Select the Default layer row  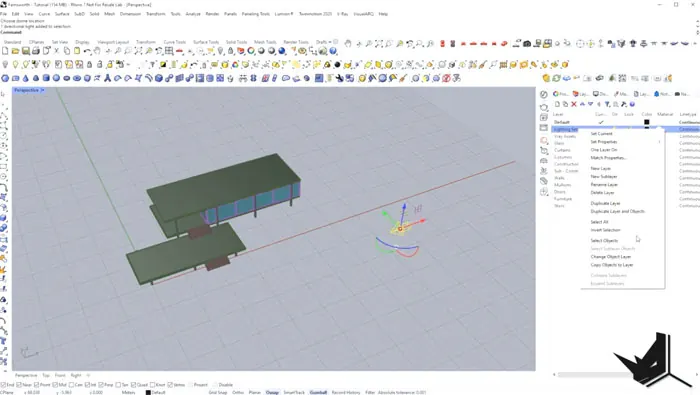pyautogui.click(x=626, y=122)
